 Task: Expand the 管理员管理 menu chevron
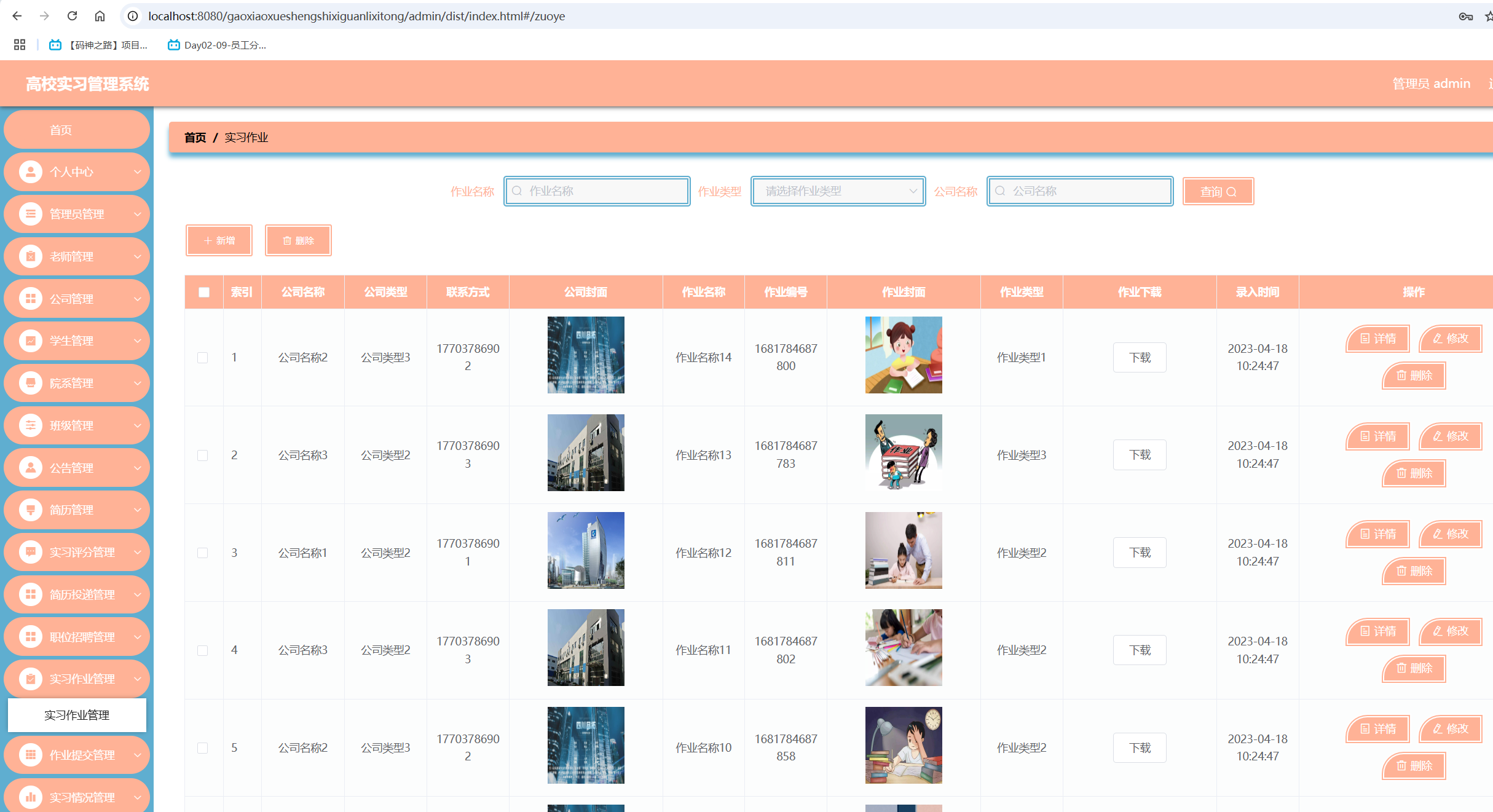click(x=138, y=215)
